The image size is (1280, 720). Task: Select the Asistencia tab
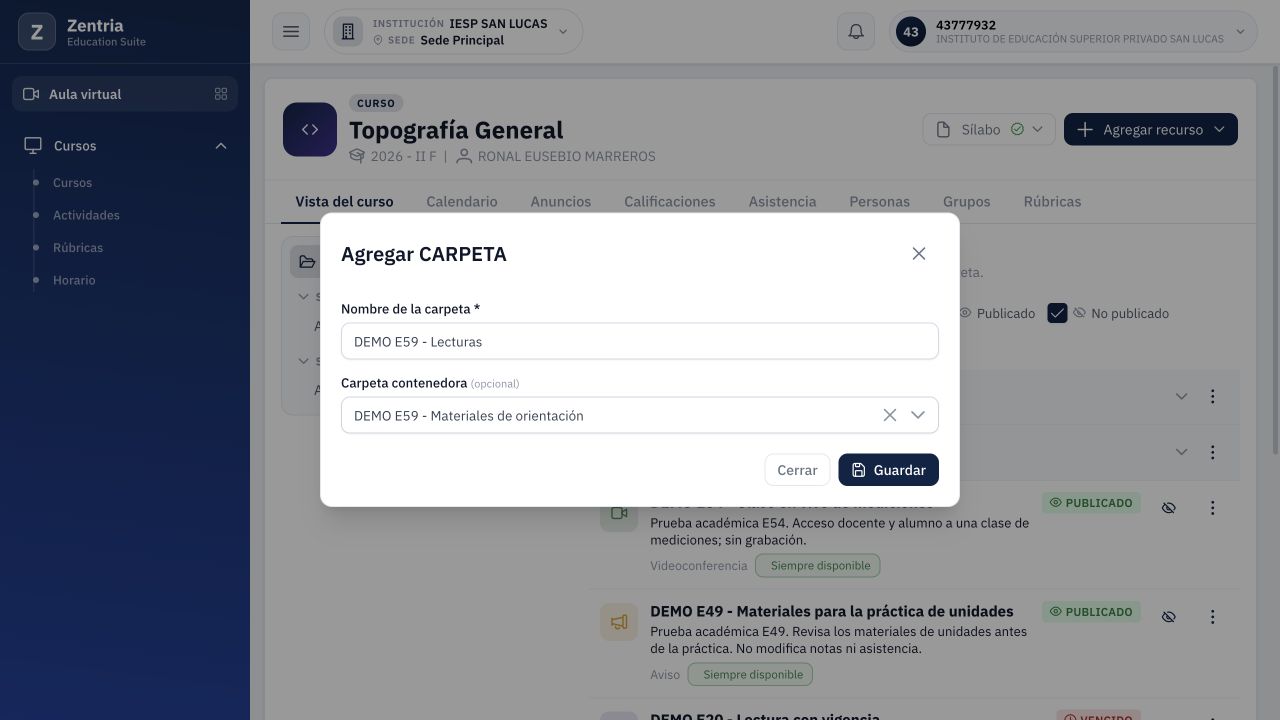(783, 201)
